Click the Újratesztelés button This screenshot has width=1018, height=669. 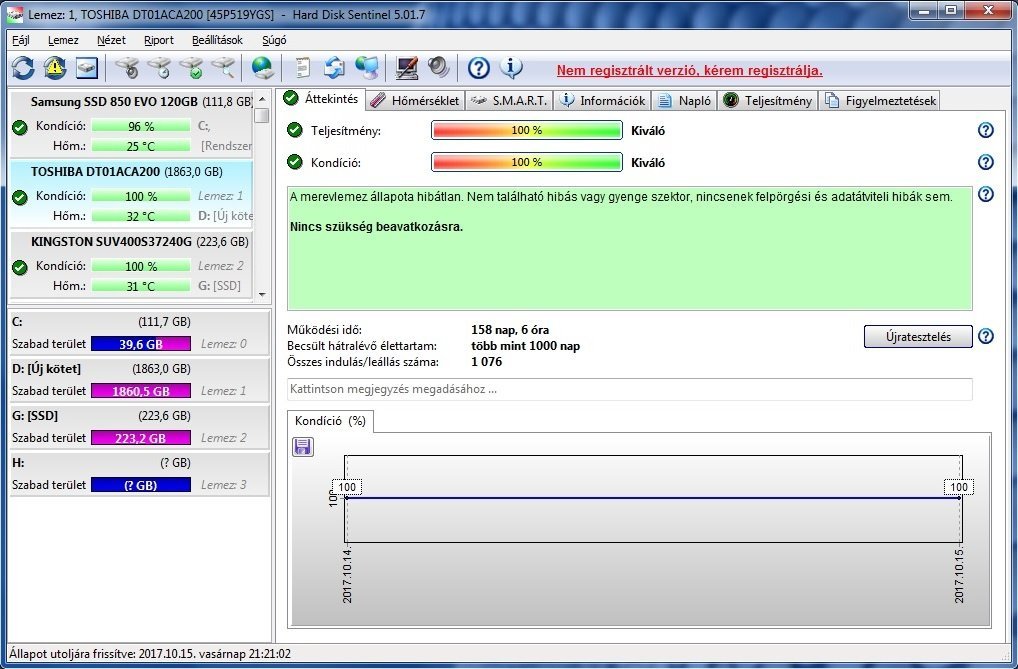pyautogui.click(x=918, y=336)
